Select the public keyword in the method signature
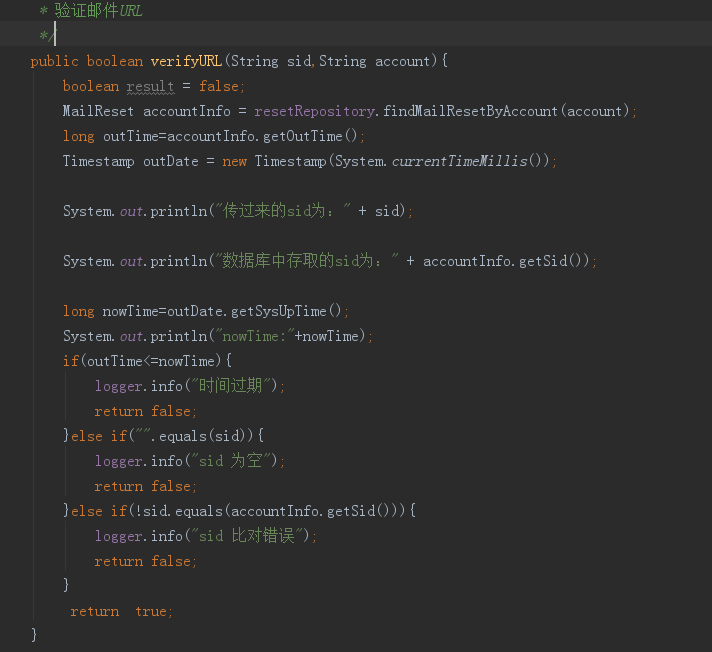This screenshot has height=652, width=712. tap(54, 61)
